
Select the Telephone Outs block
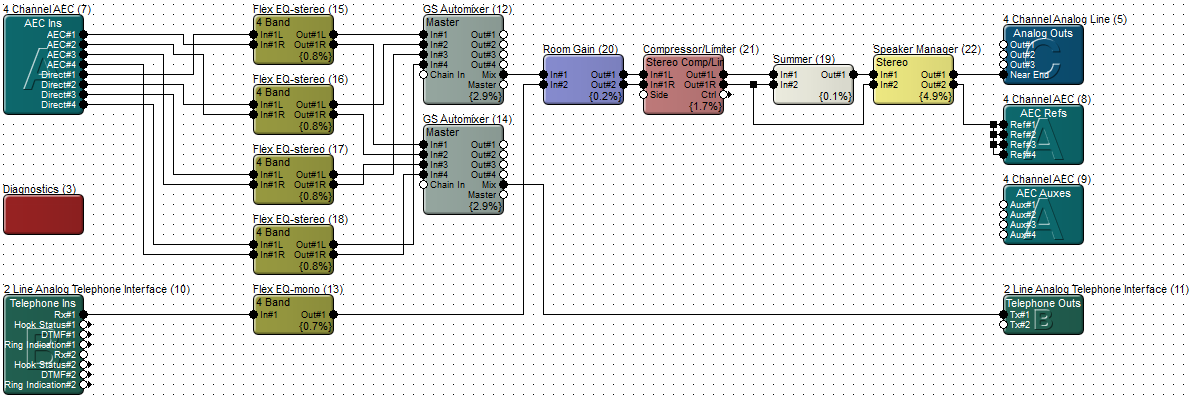[1043, 314]
